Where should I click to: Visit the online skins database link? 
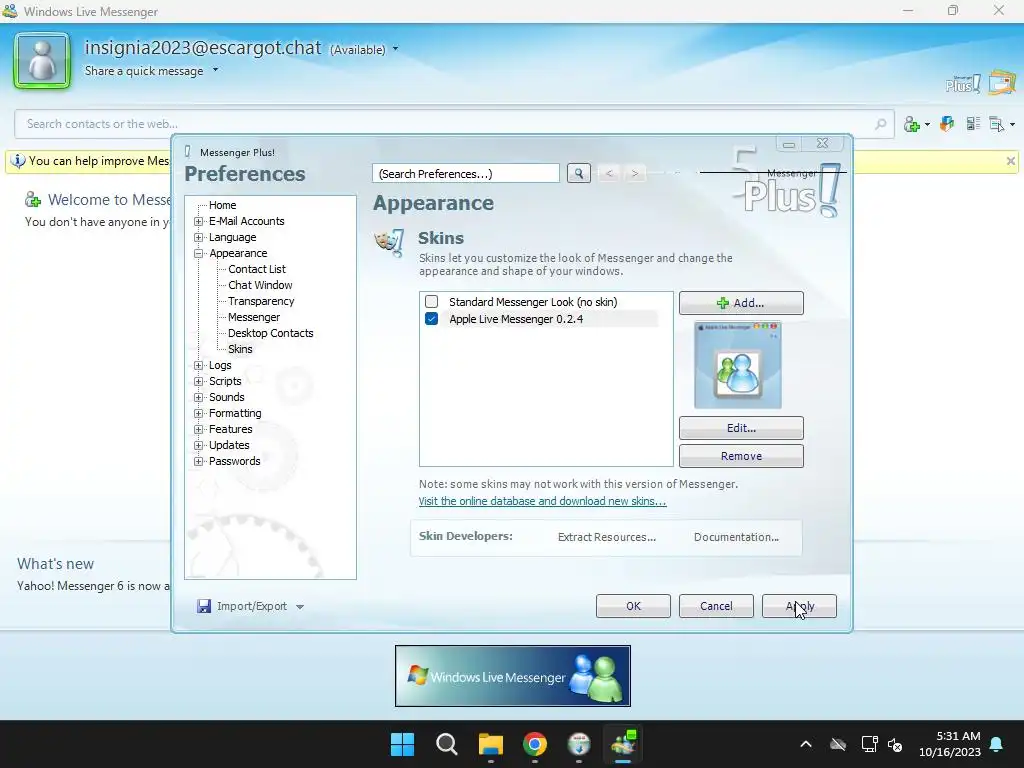(542, 501)
